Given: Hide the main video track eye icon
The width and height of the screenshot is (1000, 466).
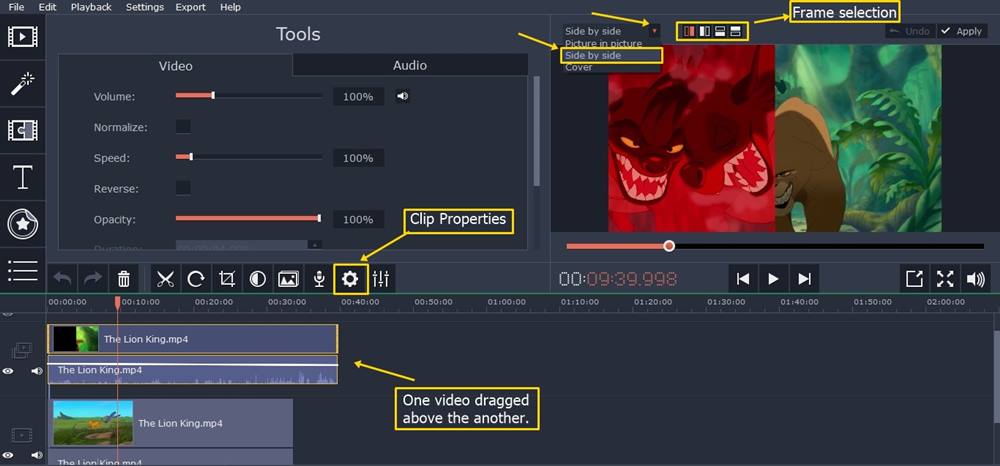Looking at the screenshot, I should click(8, 455).
